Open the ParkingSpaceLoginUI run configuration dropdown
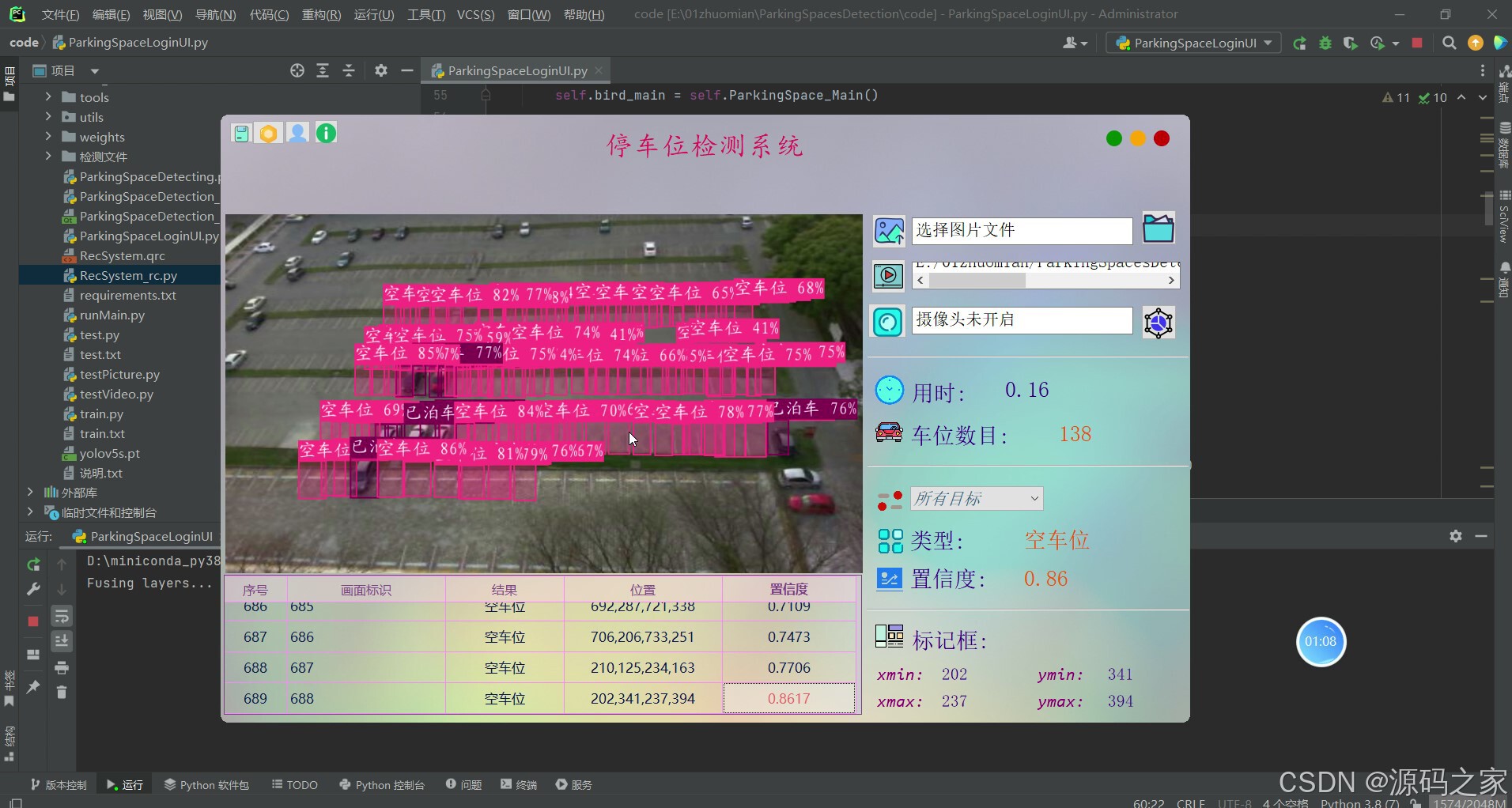Viewport: 1512px width, 808px height. [x=1193, y=43]
